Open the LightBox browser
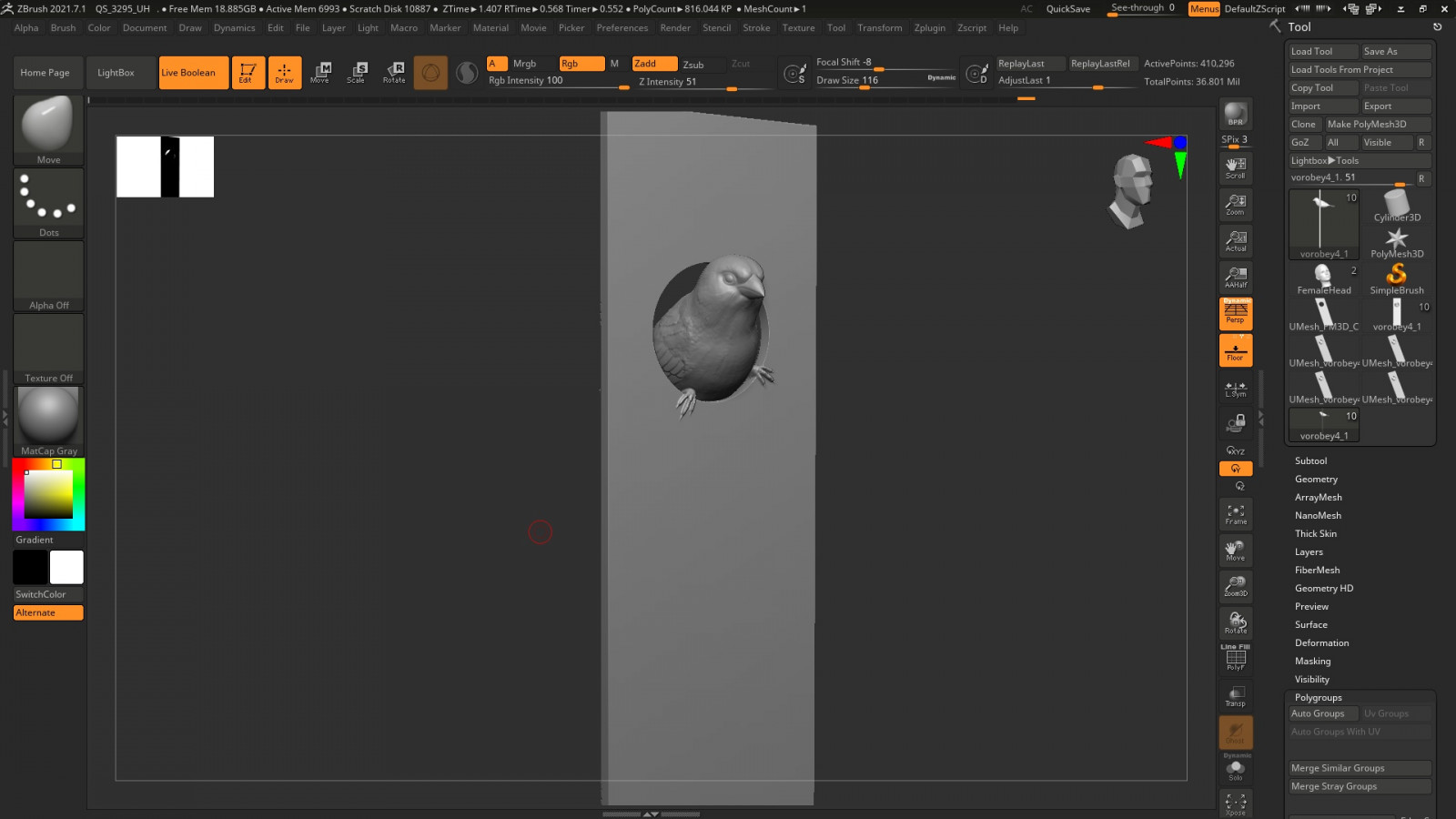The image size is (1456, 819). (x=116, y=73)
